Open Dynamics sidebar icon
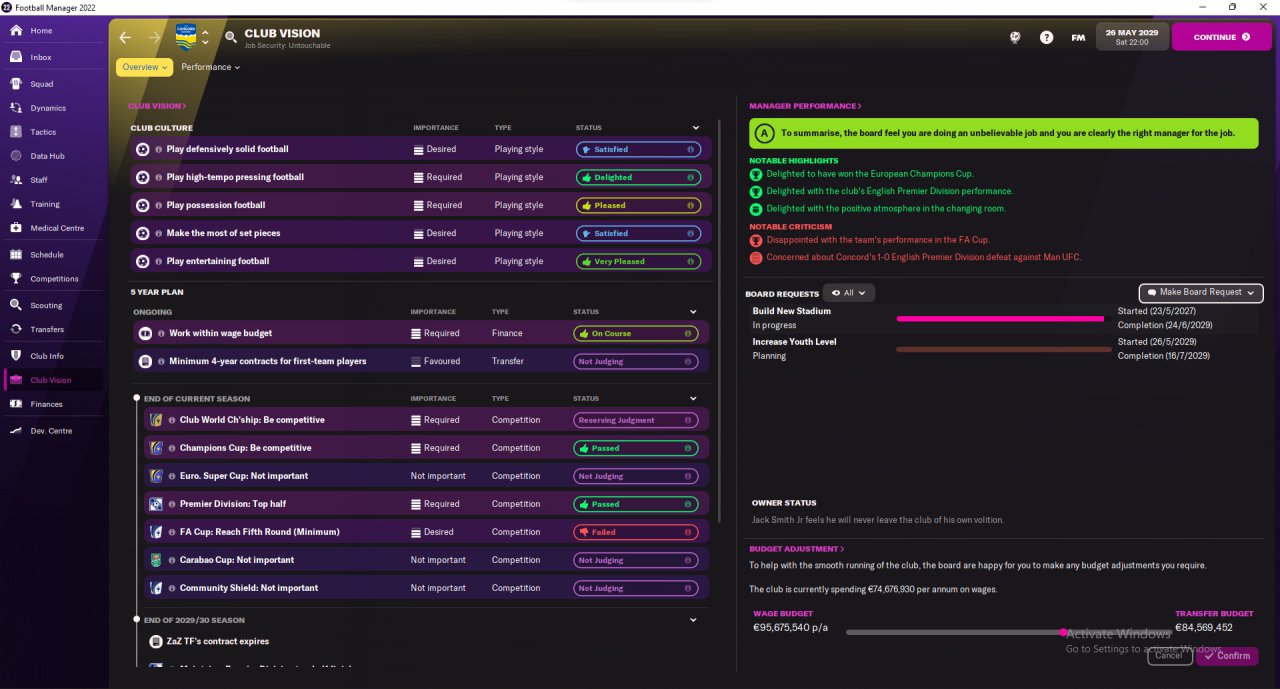Image resolution: width=1280 pixels, height=689 pixels. [x=16, y=108]
